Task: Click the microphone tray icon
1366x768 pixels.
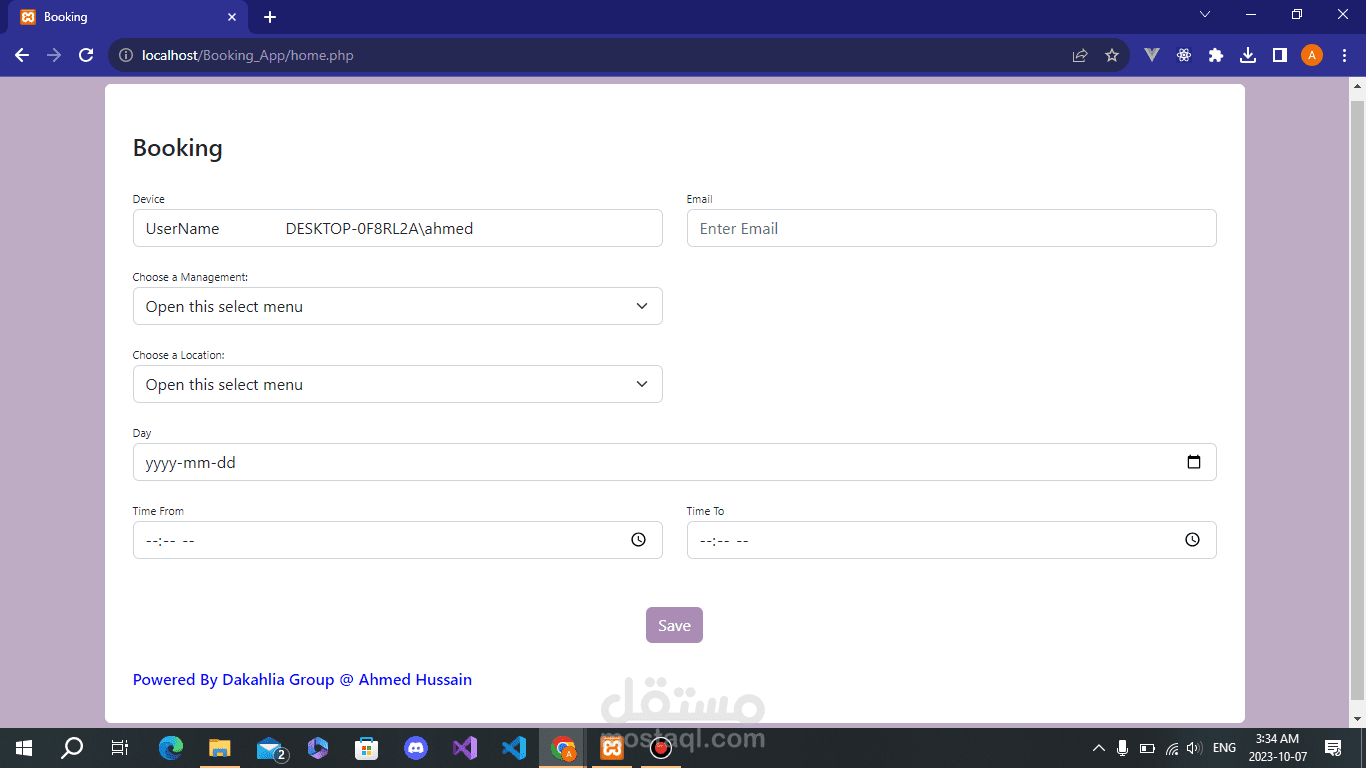Action: 1123,748
